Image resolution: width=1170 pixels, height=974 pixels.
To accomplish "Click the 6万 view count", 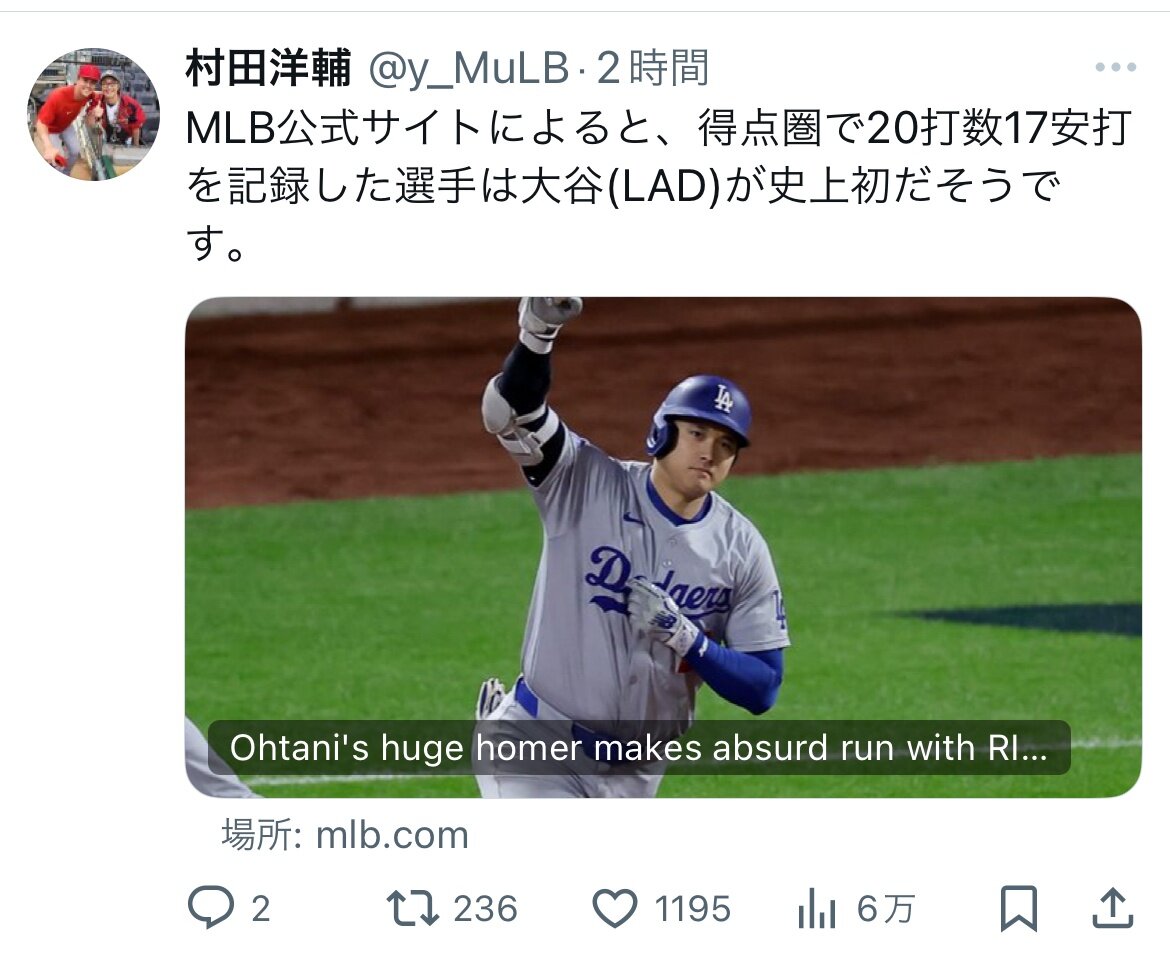I will click(x=885, y=909).
